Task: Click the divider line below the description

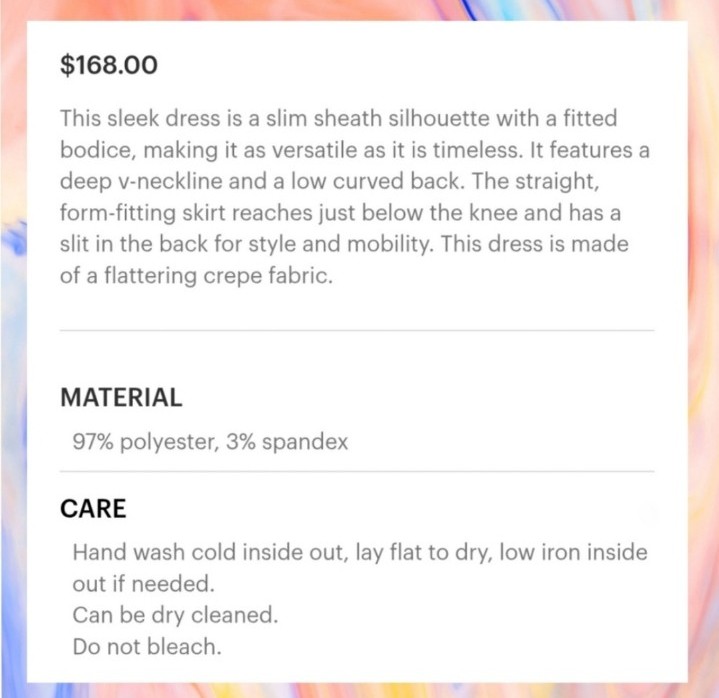Action: (357, 330)
